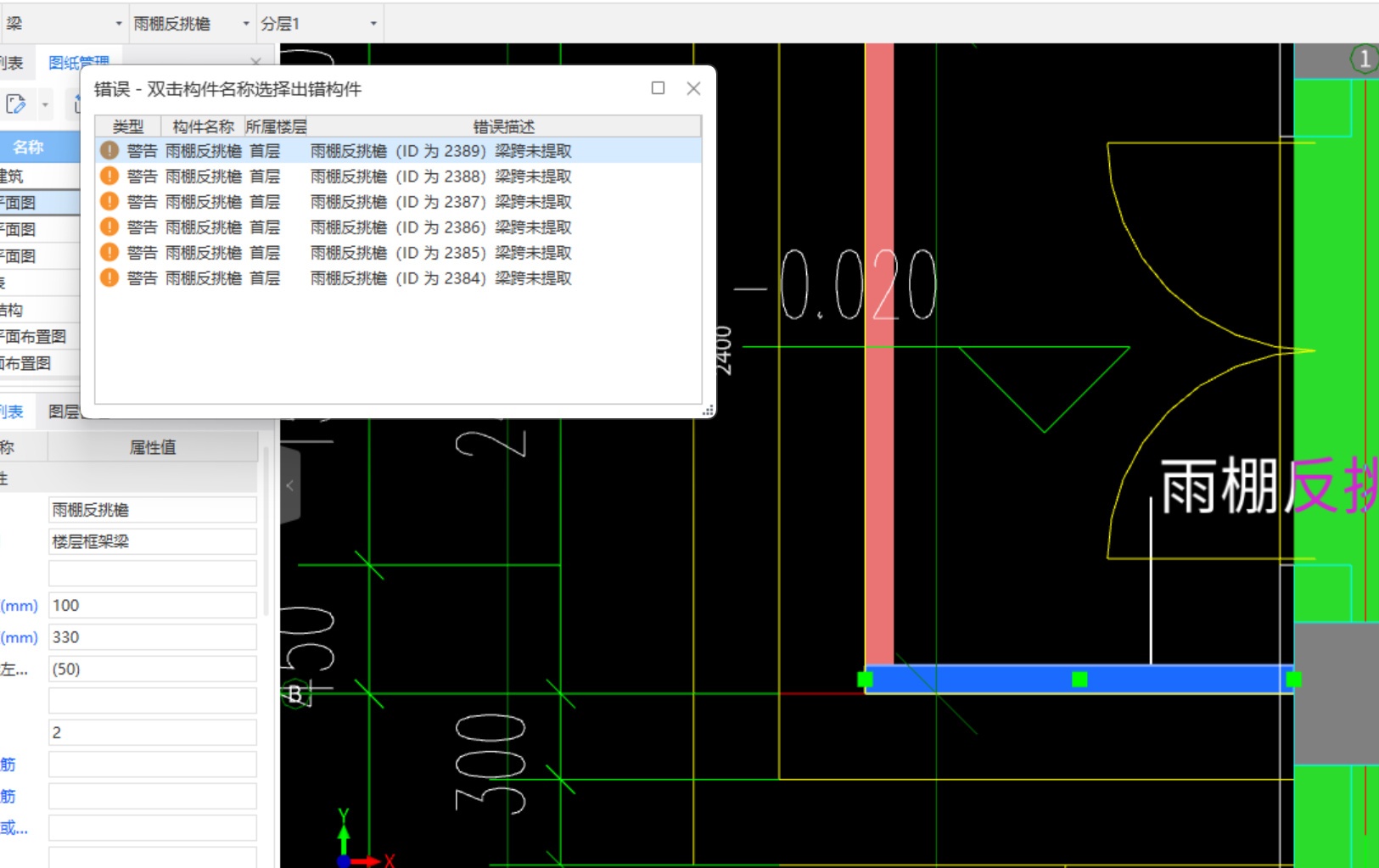Click the 楼层框架梁 property field
Viewport: 1379px width, 868px height.
pyautogui.click(x=153, y=541)
